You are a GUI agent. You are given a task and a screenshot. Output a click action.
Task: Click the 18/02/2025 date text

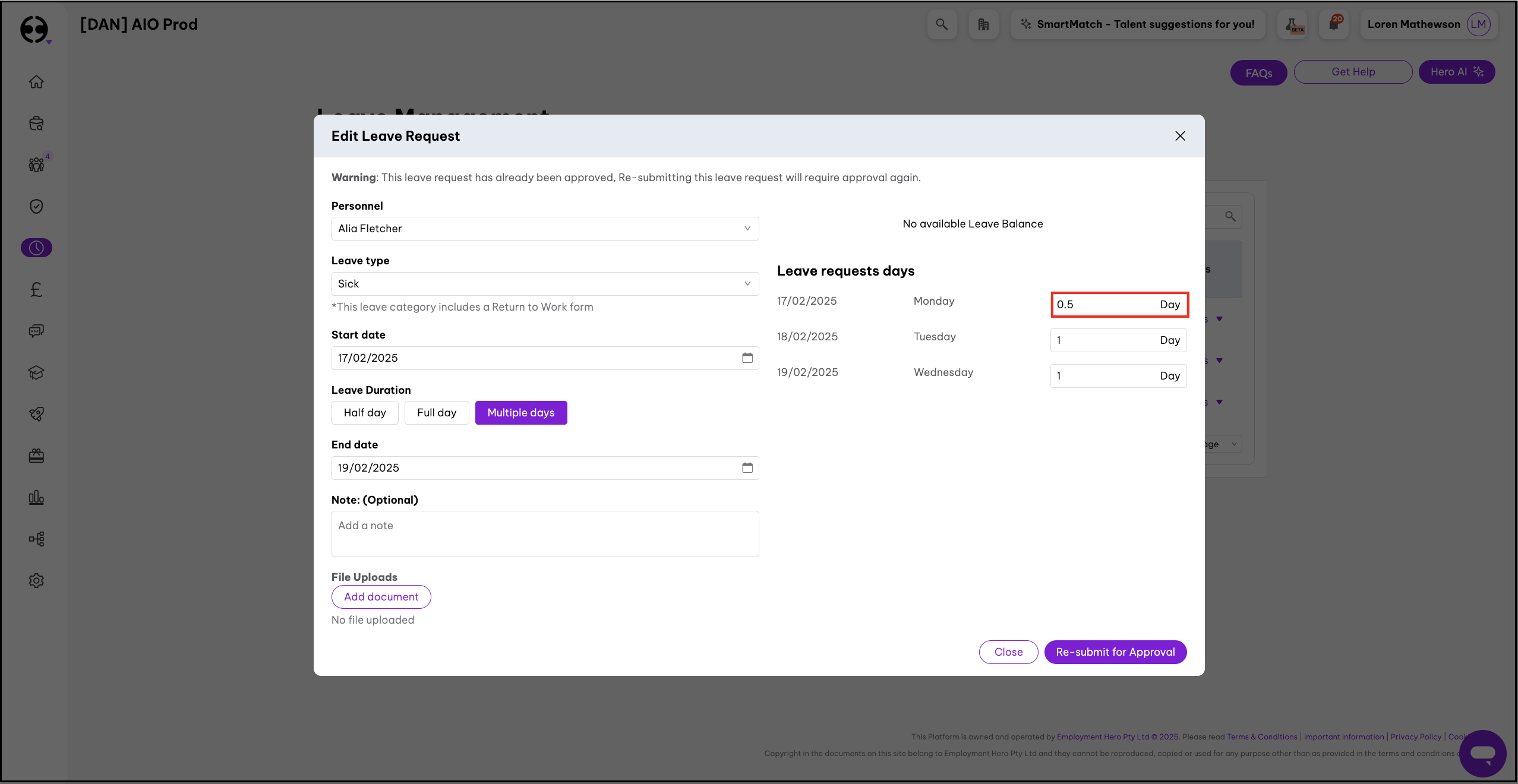pyautogui.click(x=807, y=337)
